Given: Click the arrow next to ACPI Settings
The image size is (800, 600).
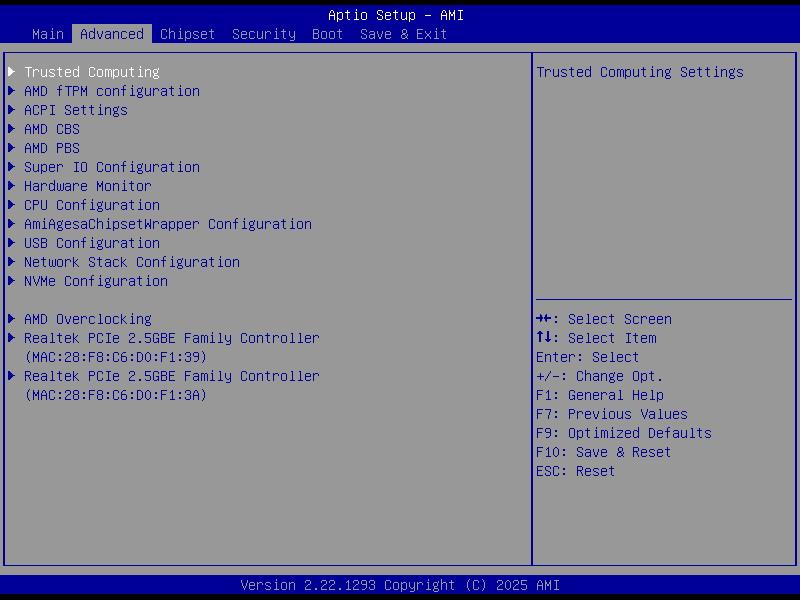Looking at the screenshot, I should (x=12, y=110).
